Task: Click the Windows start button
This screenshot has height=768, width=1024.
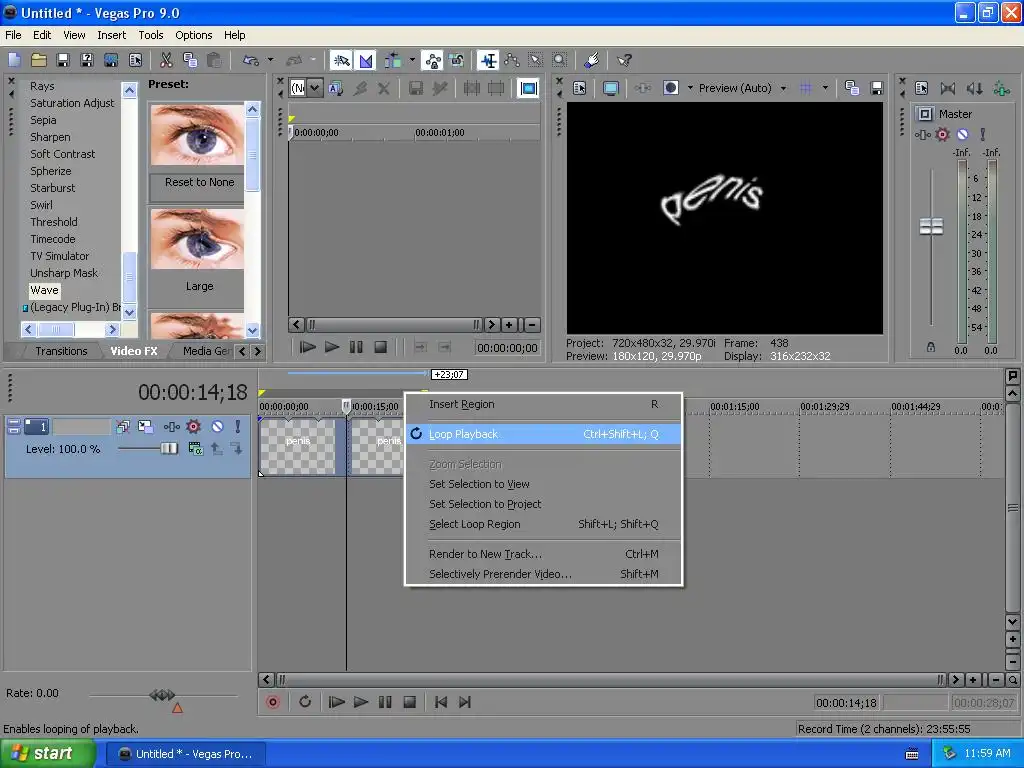Action: point(48,754)
